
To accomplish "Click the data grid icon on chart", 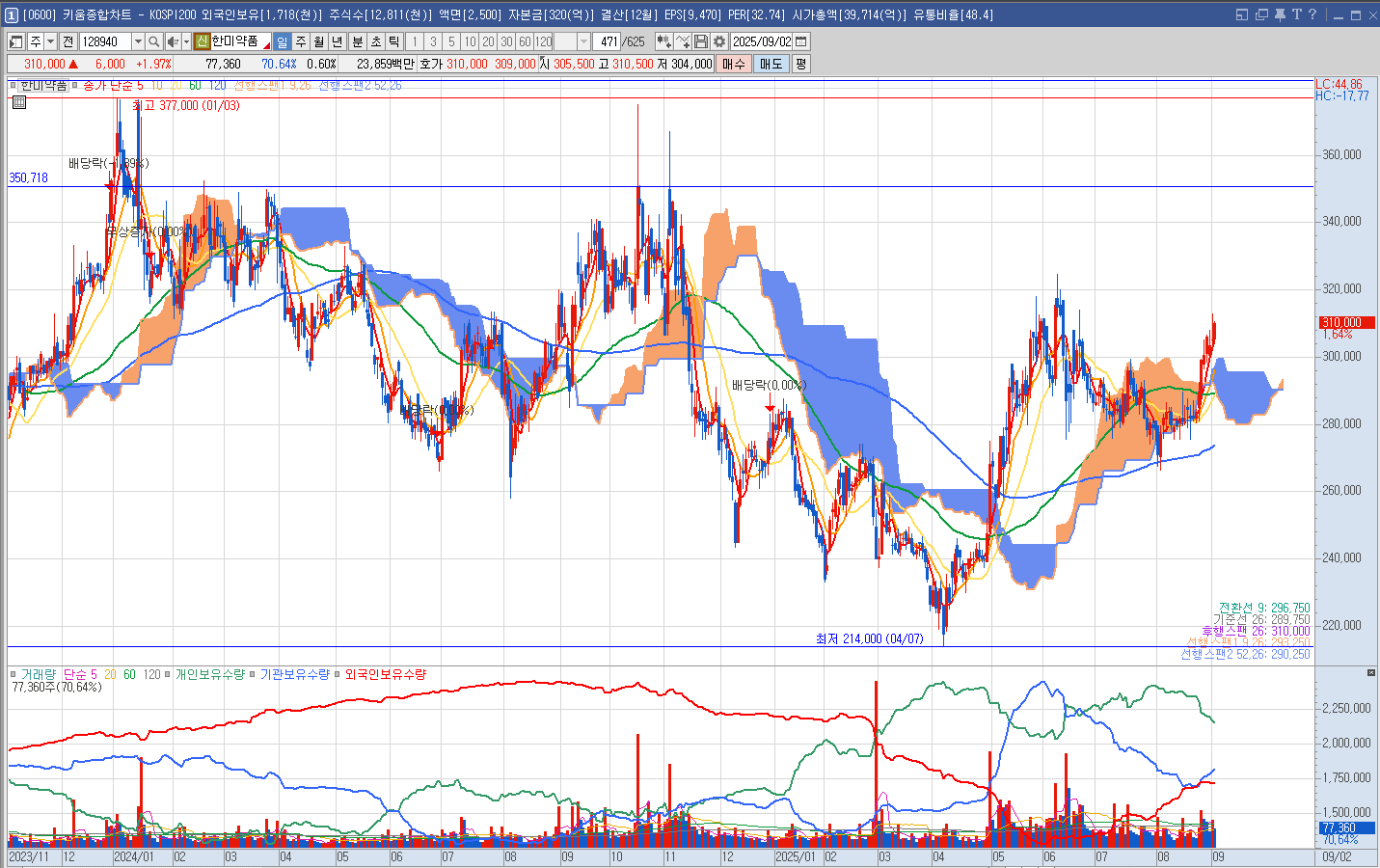I will 18,102.
